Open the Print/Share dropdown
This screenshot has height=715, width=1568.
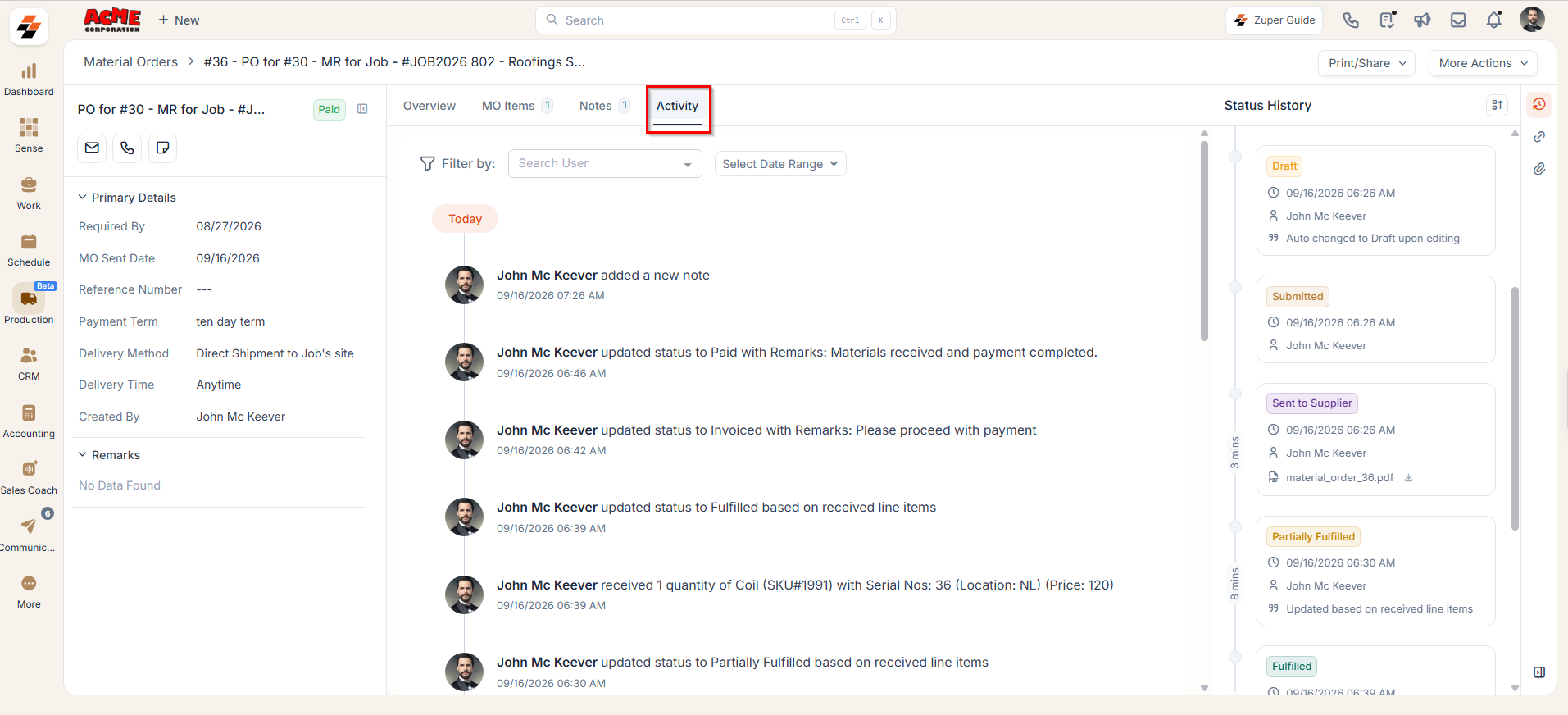click(x=1366, y=63)
